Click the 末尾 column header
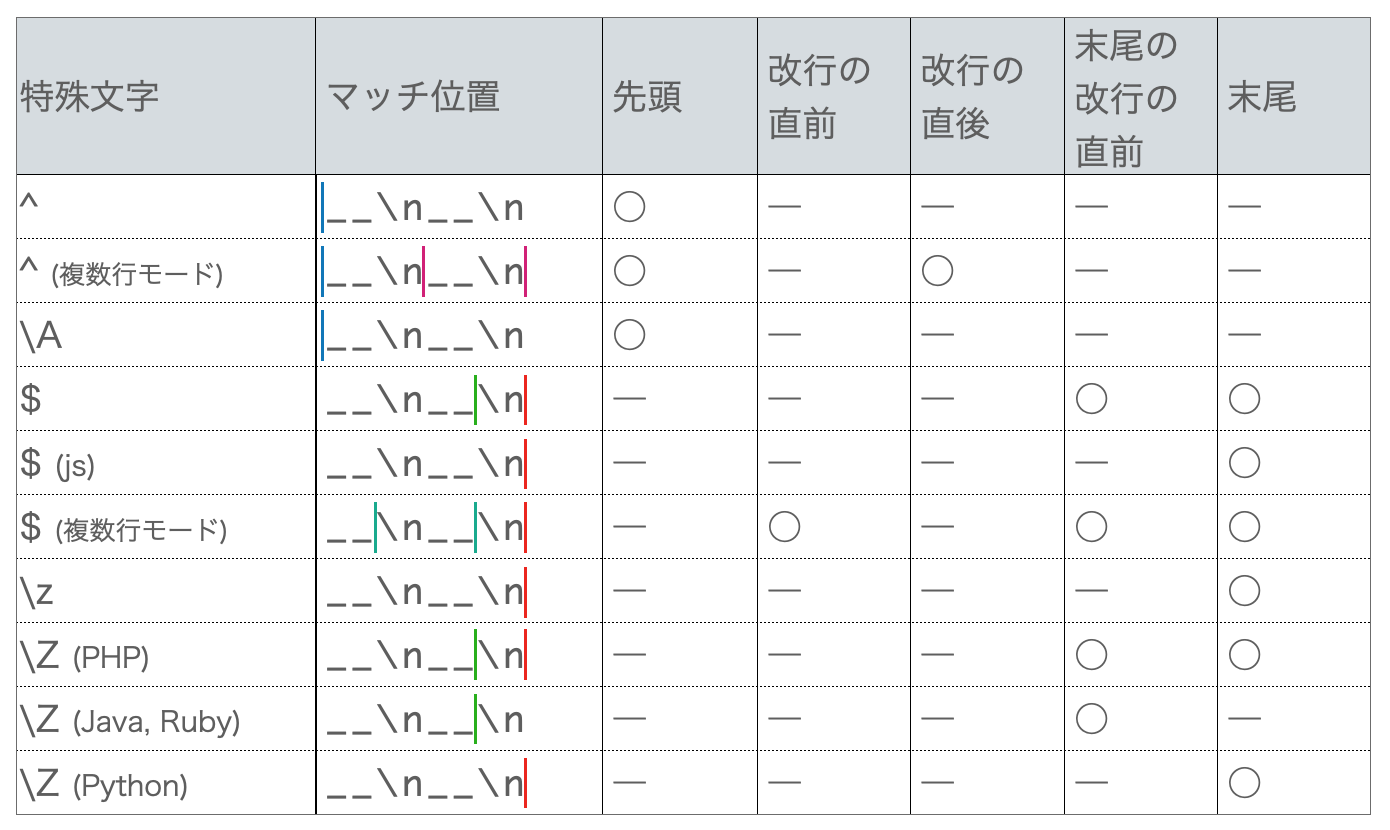Image resolution: width=1390 pixels, height=830 pixels. tap(1263, 97)
